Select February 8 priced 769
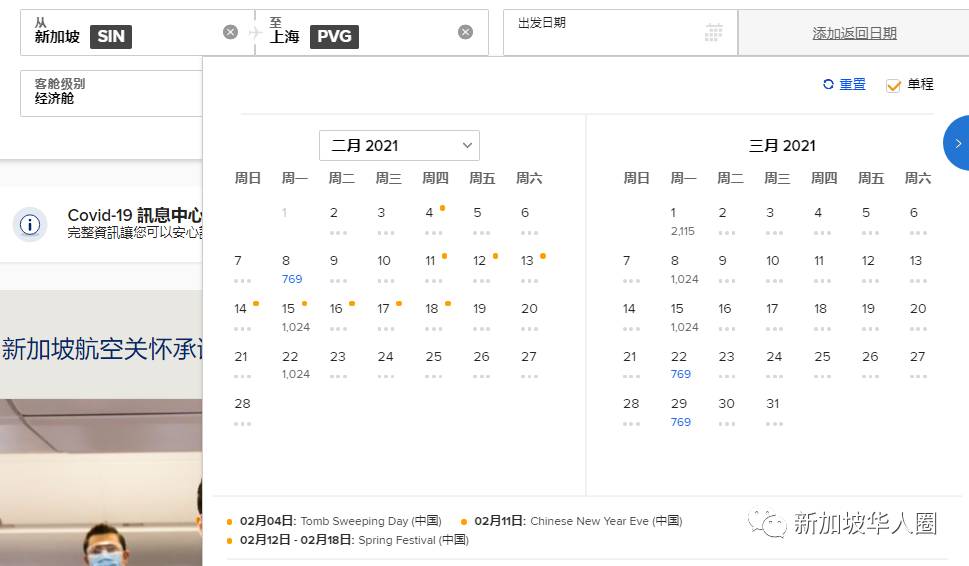 click(x=292, y=269)
